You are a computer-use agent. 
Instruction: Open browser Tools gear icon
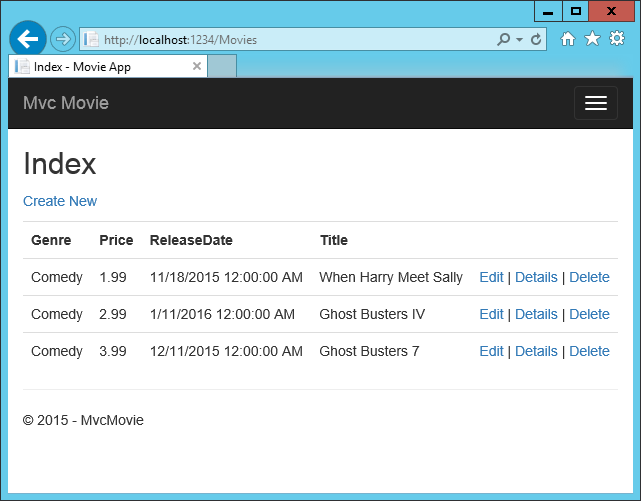pos(616,38)
